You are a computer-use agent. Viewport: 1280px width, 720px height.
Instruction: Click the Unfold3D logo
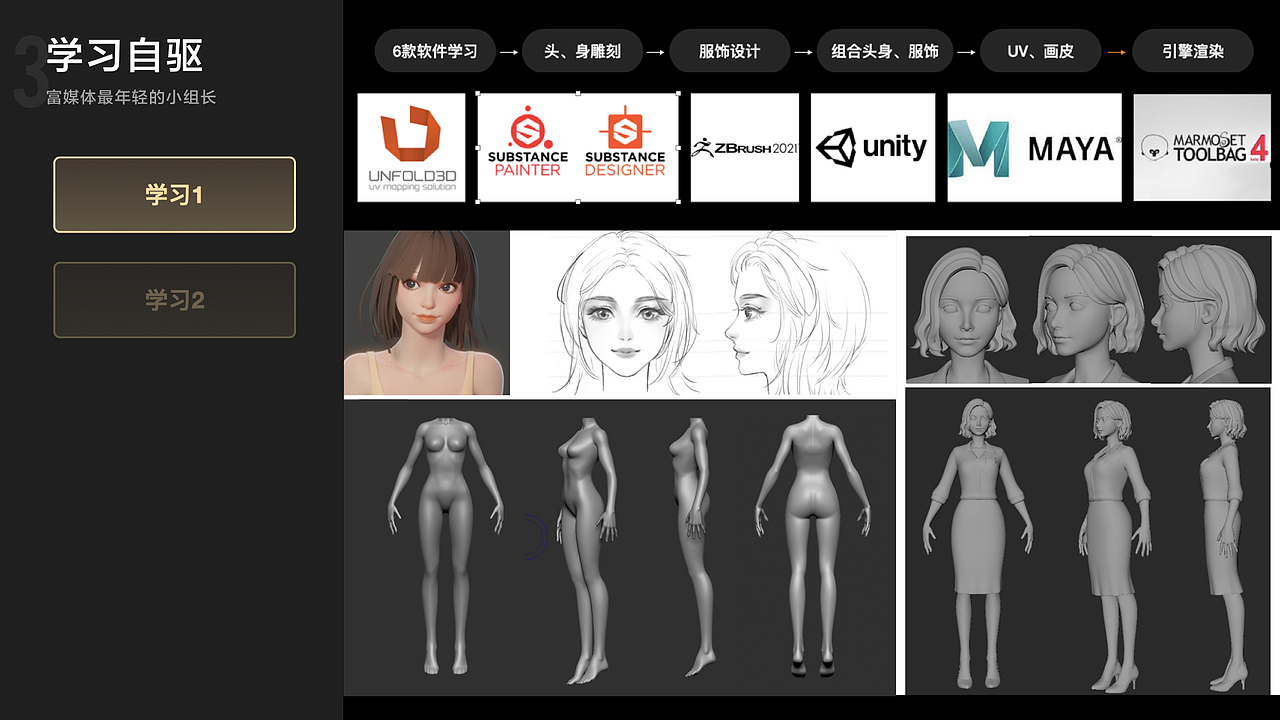tap(411, 147)
